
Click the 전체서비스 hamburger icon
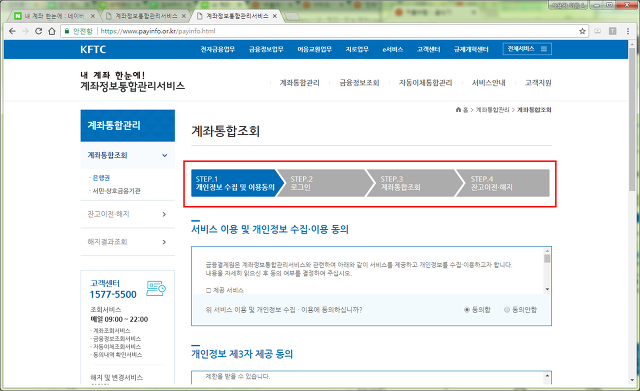pos(544,49)
